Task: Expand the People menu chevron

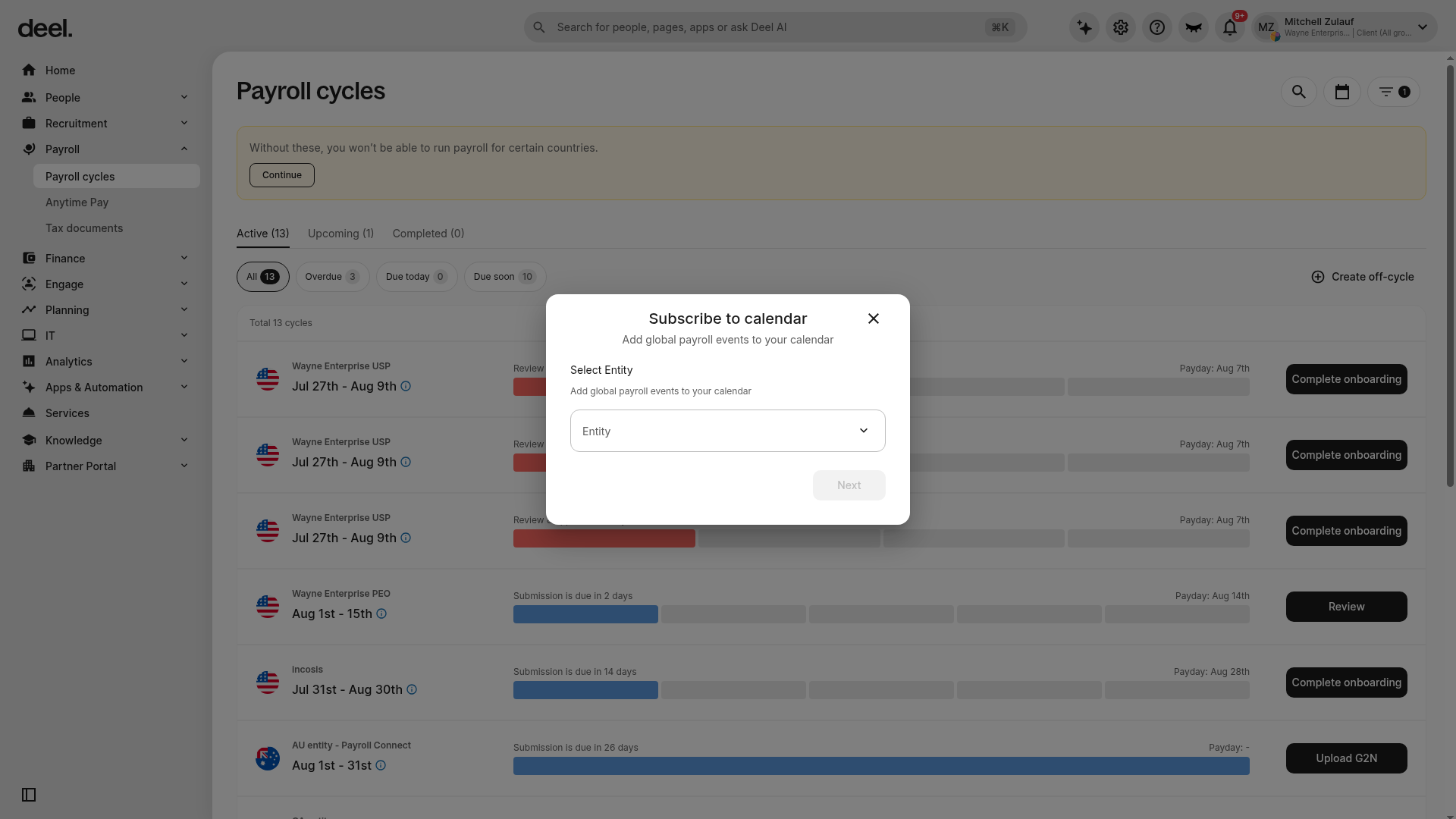Action: click(x=184, y=97)
